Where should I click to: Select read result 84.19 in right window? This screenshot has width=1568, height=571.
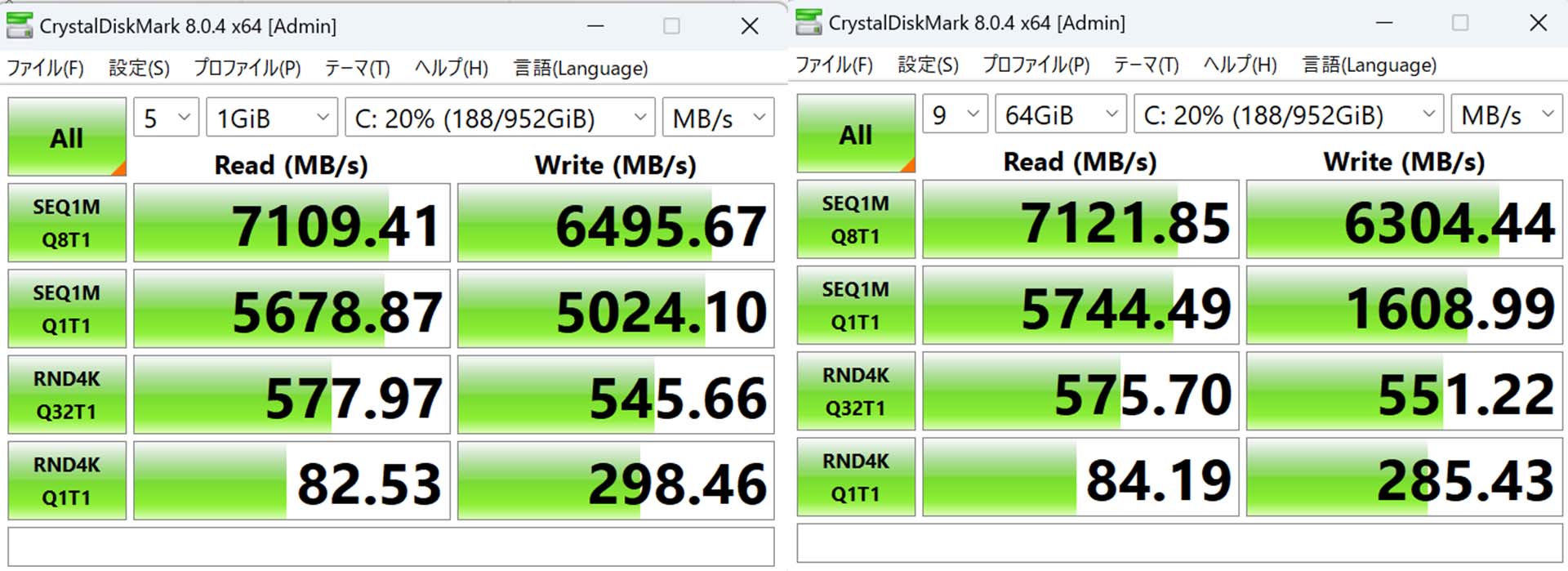[x=1080, y=477]
